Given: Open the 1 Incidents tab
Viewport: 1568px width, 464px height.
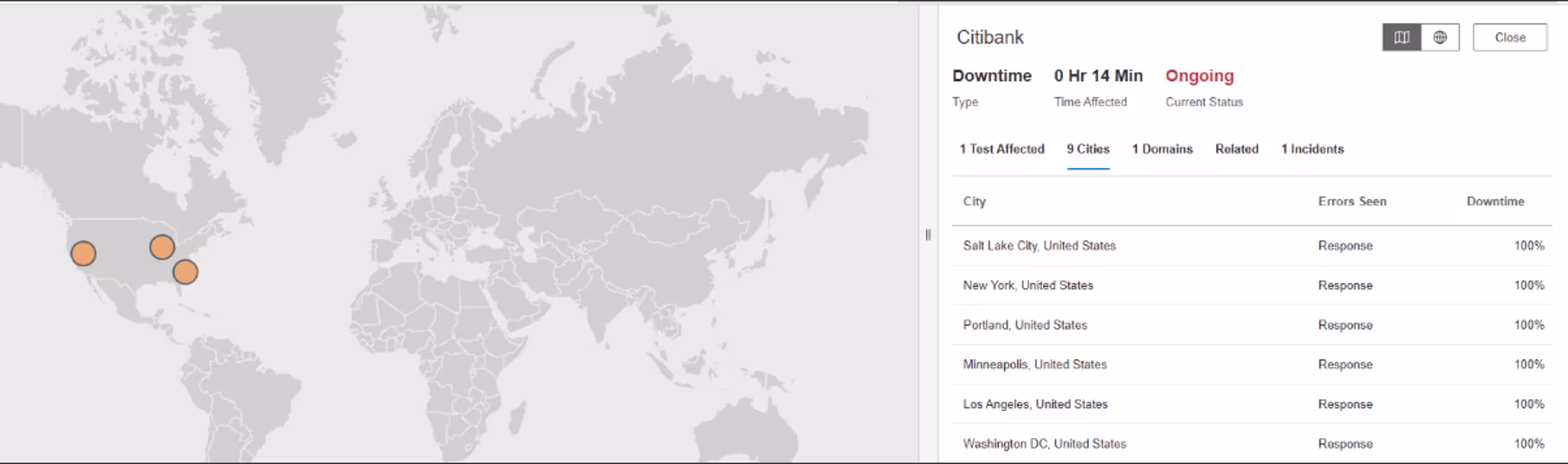Looking at the screenshot, I should point(1312,149).
